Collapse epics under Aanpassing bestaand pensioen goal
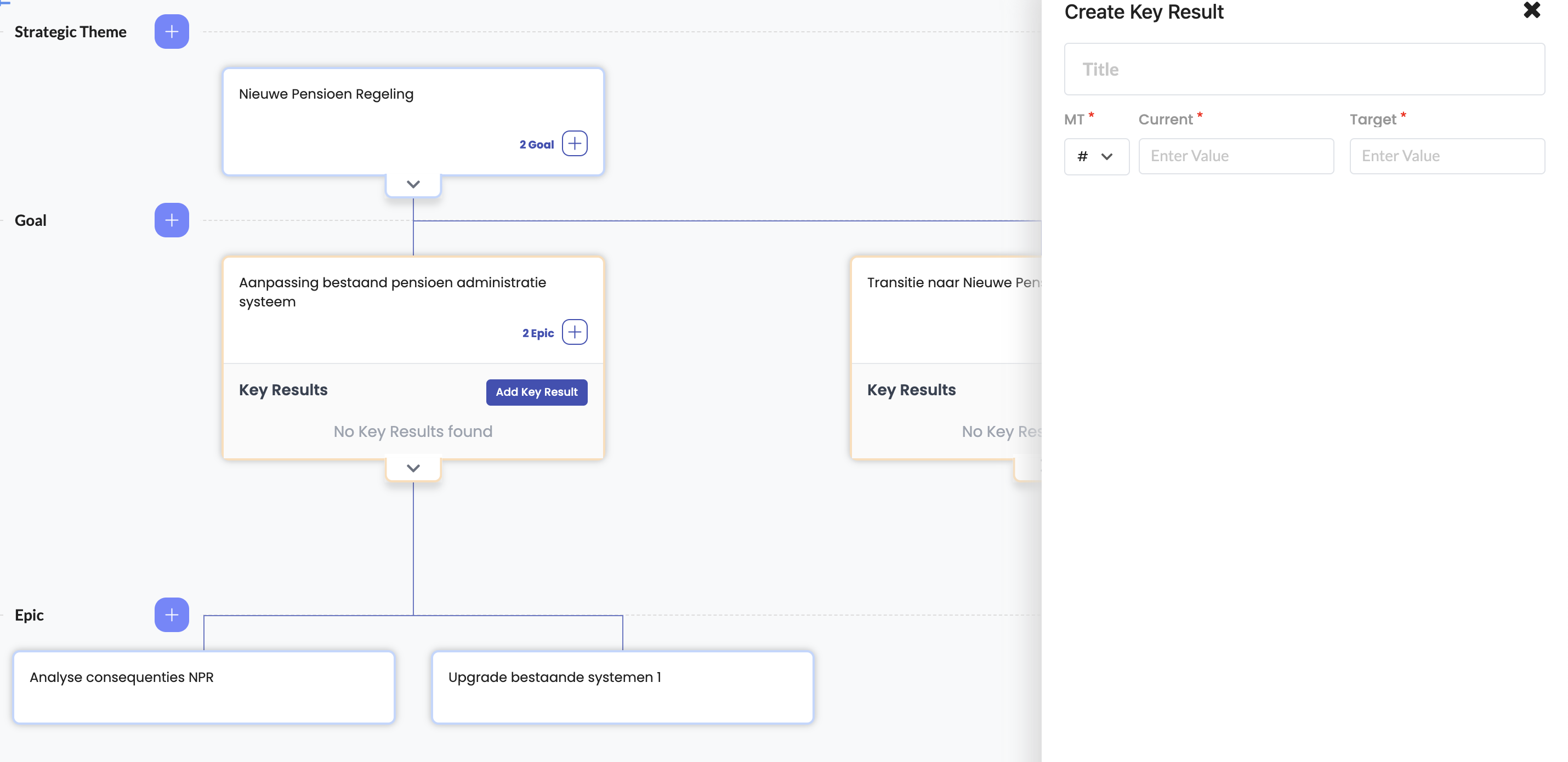The width and height of the screenshot is (1568, 762). [x=413, y=468]
